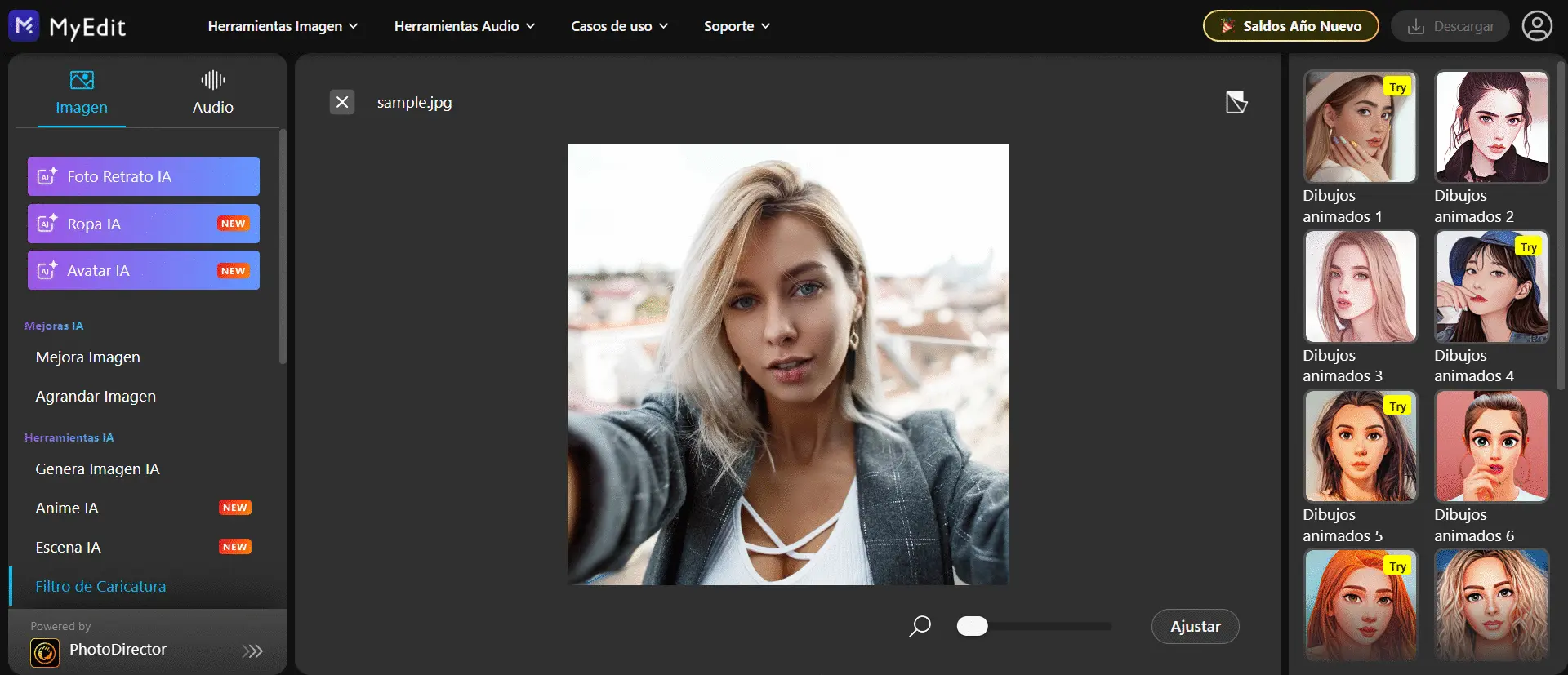Screen dimensions: 1568x675
Task: Expand the Soporte menu
Action: [x=737, y=26]
